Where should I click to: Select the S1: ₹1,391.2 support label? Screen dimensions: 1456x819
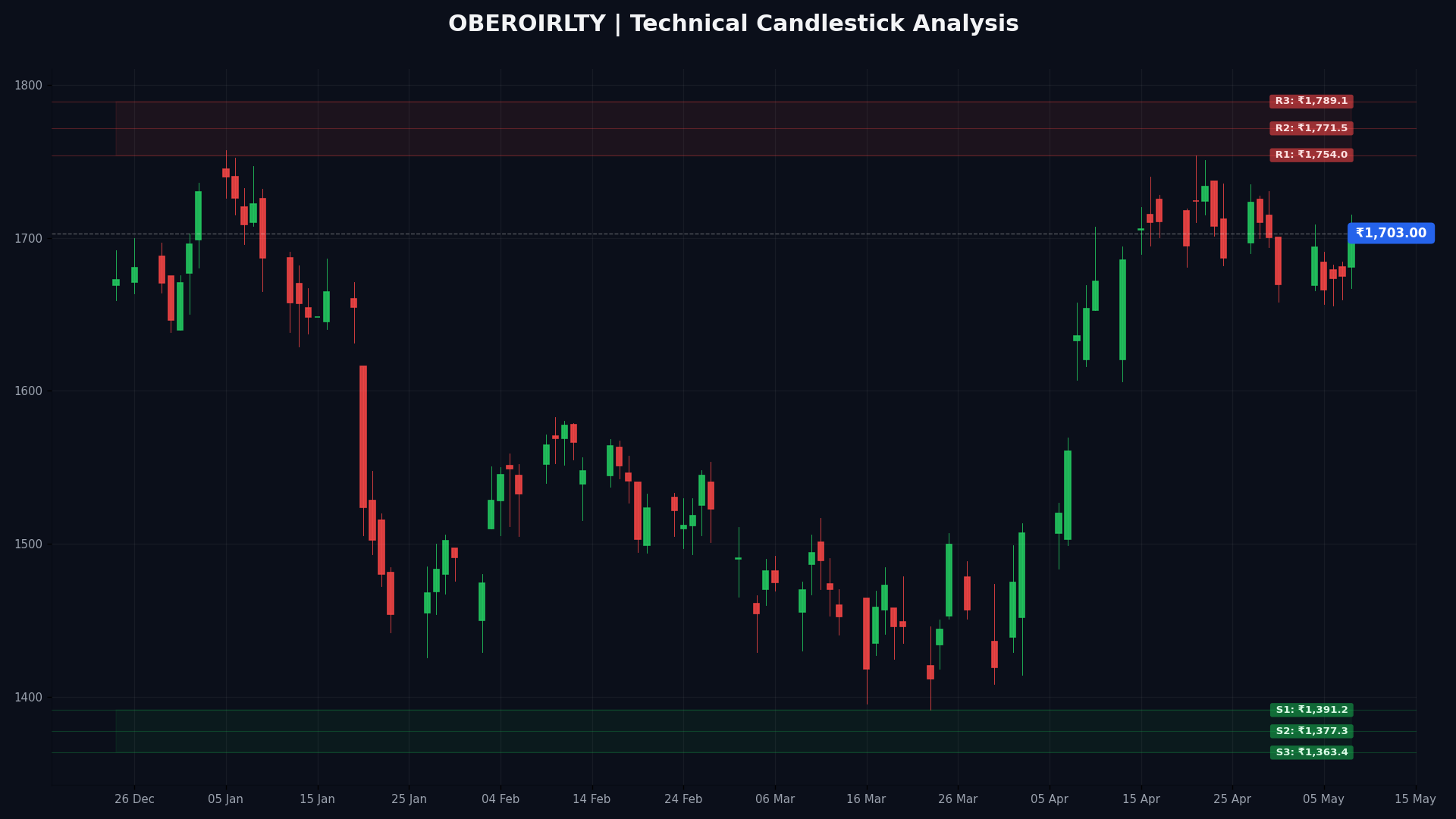tap(1312, 710)
